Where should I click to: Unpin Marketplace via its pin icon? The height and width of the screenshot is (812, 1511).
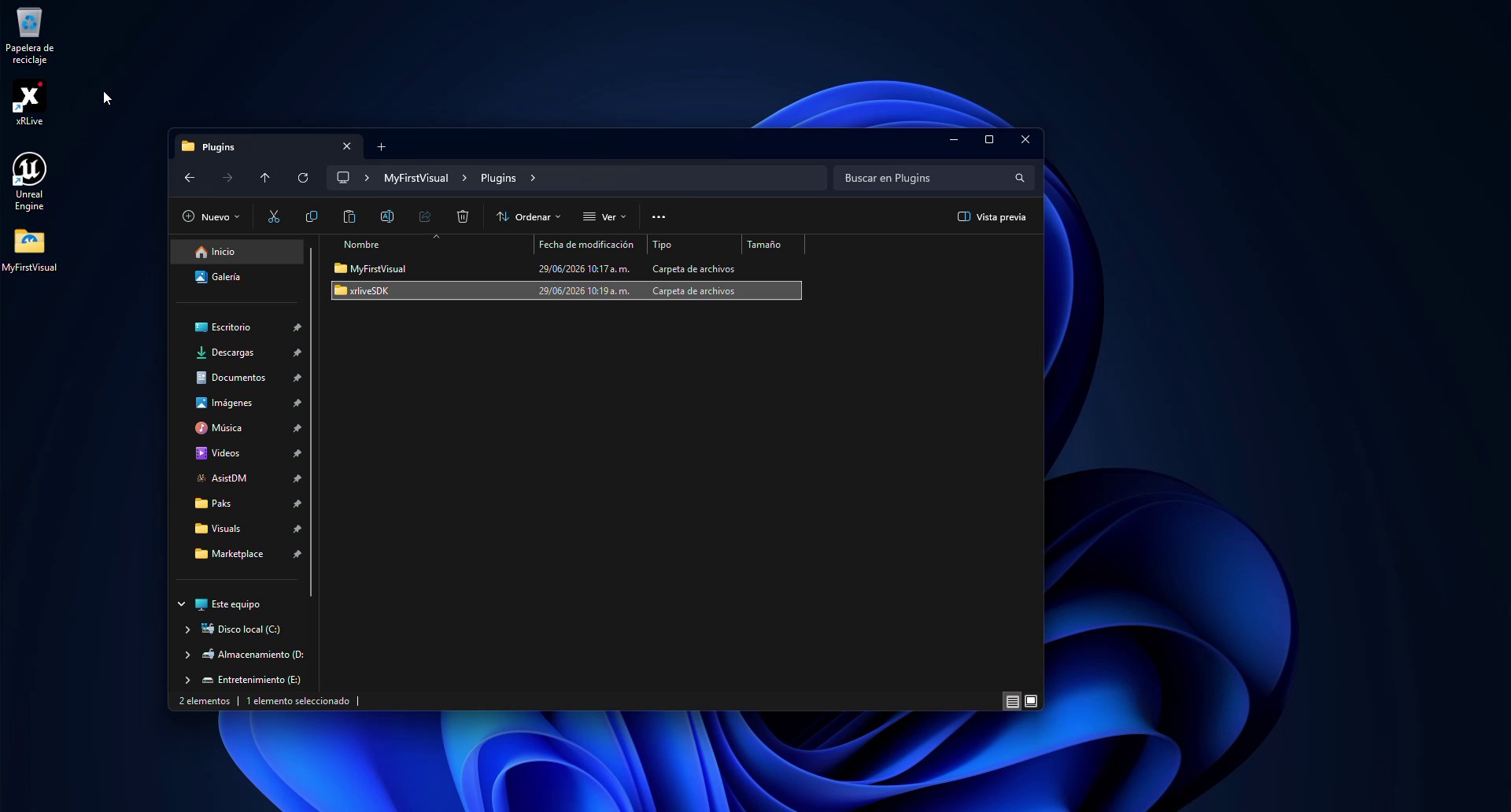pos(297,554)
